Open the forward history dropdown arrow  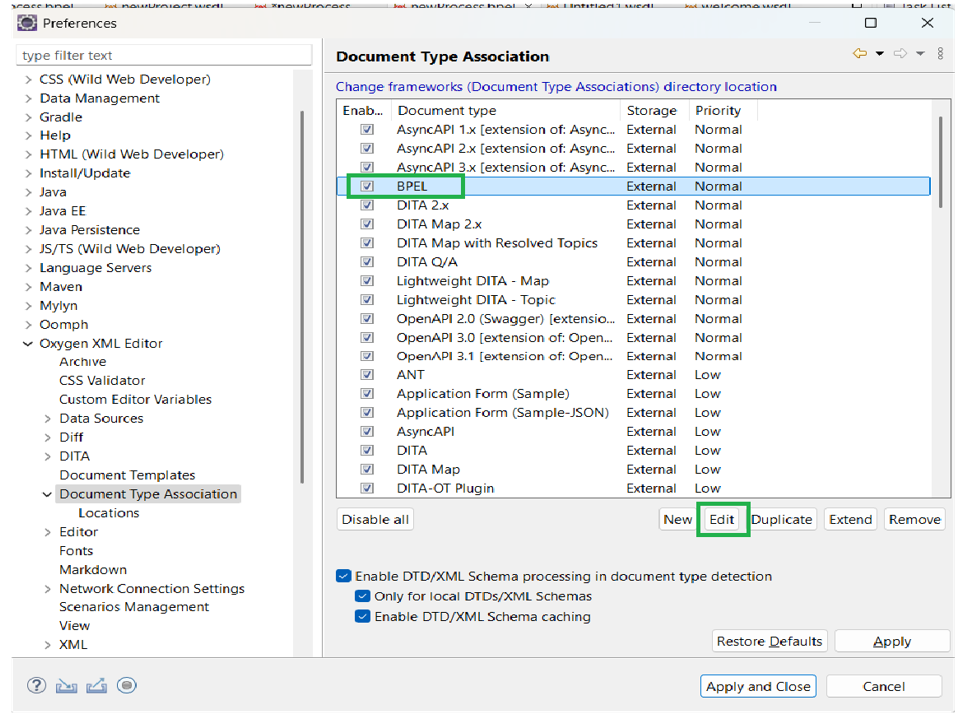[920, 54]
